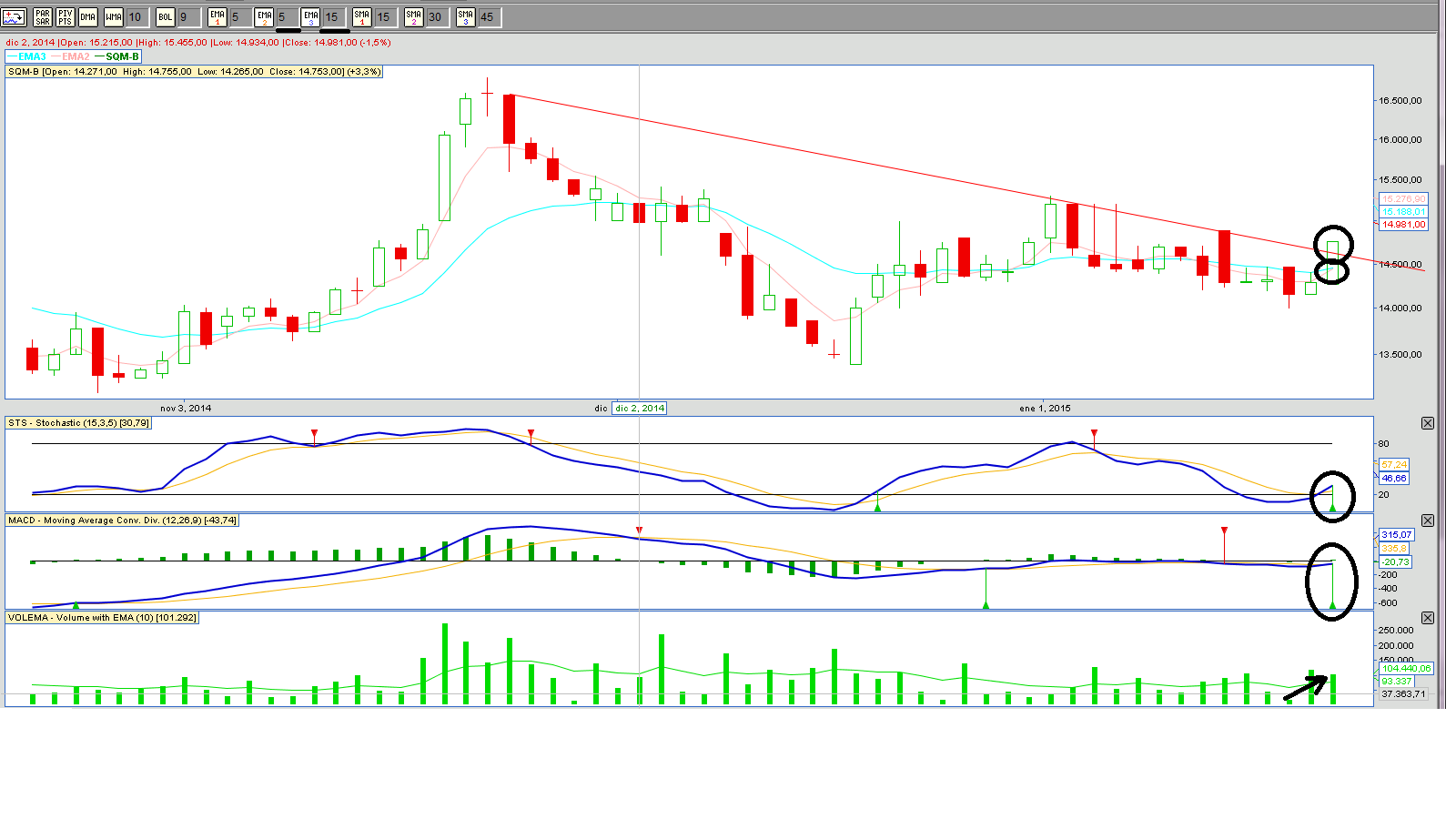
Task: Click the BOL period field showing 9
Action: click(188, 17)
